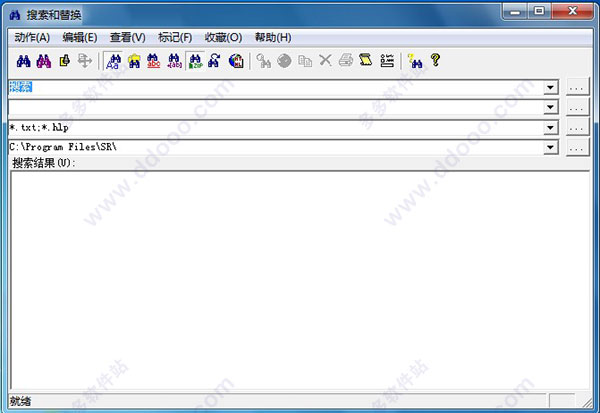Toggle search ZIP files binoculars option
Image resolution: width=600 pixels, height=413 pixels.
click(195, 61)
